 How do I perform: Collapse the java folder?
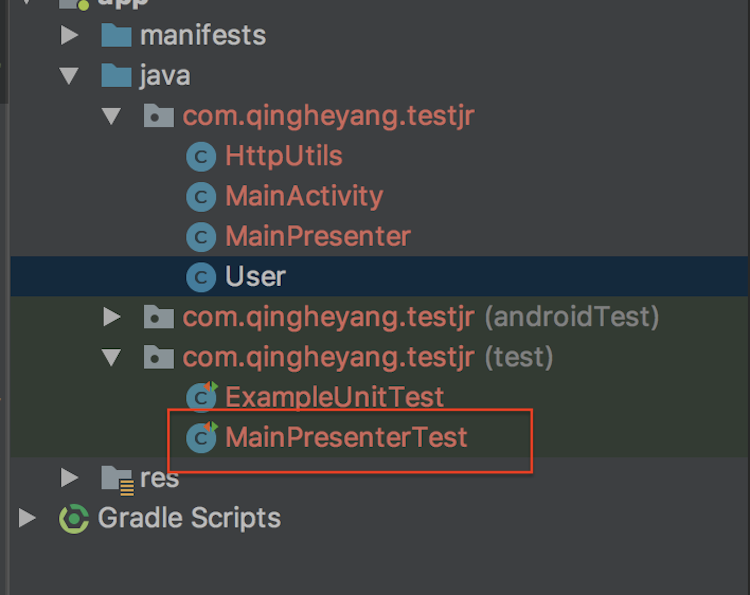pos(69,76)
